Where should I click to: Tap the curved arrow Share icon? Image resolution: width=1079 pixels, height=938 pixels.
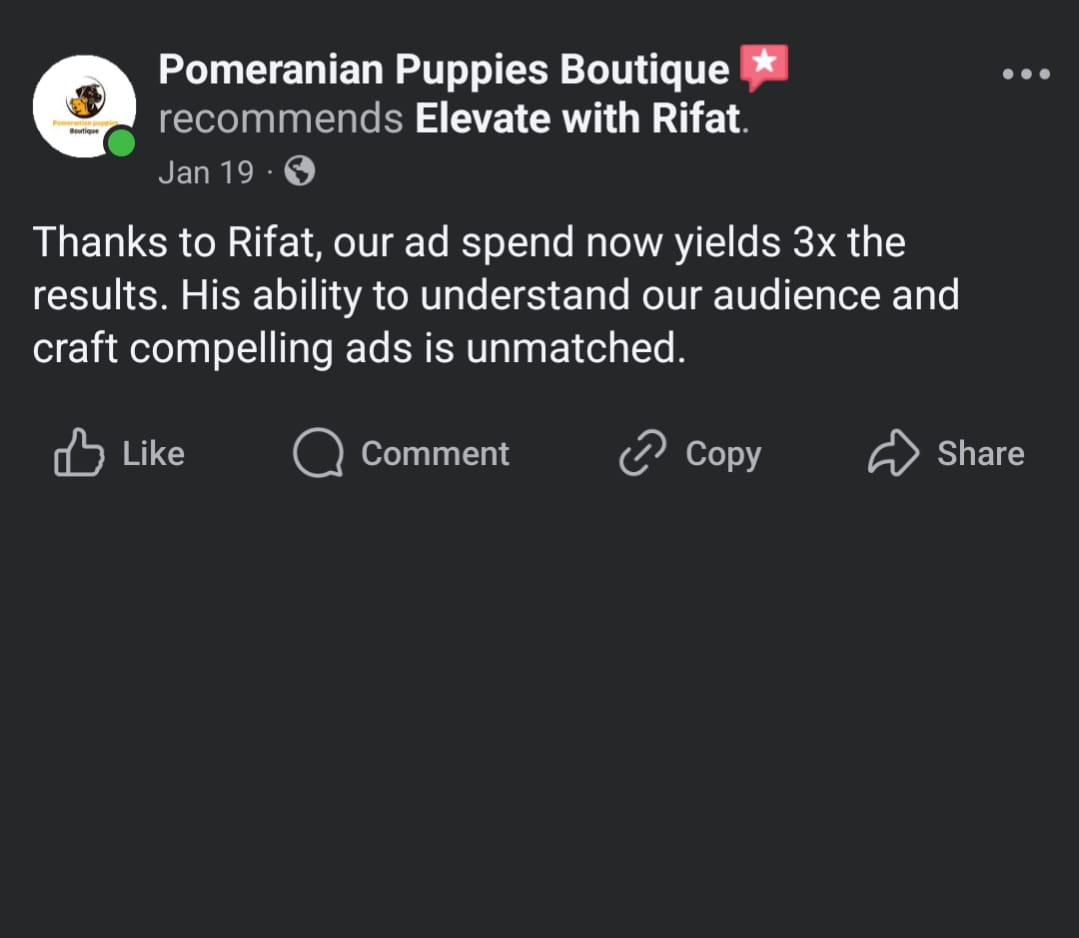tap(893, 453)
